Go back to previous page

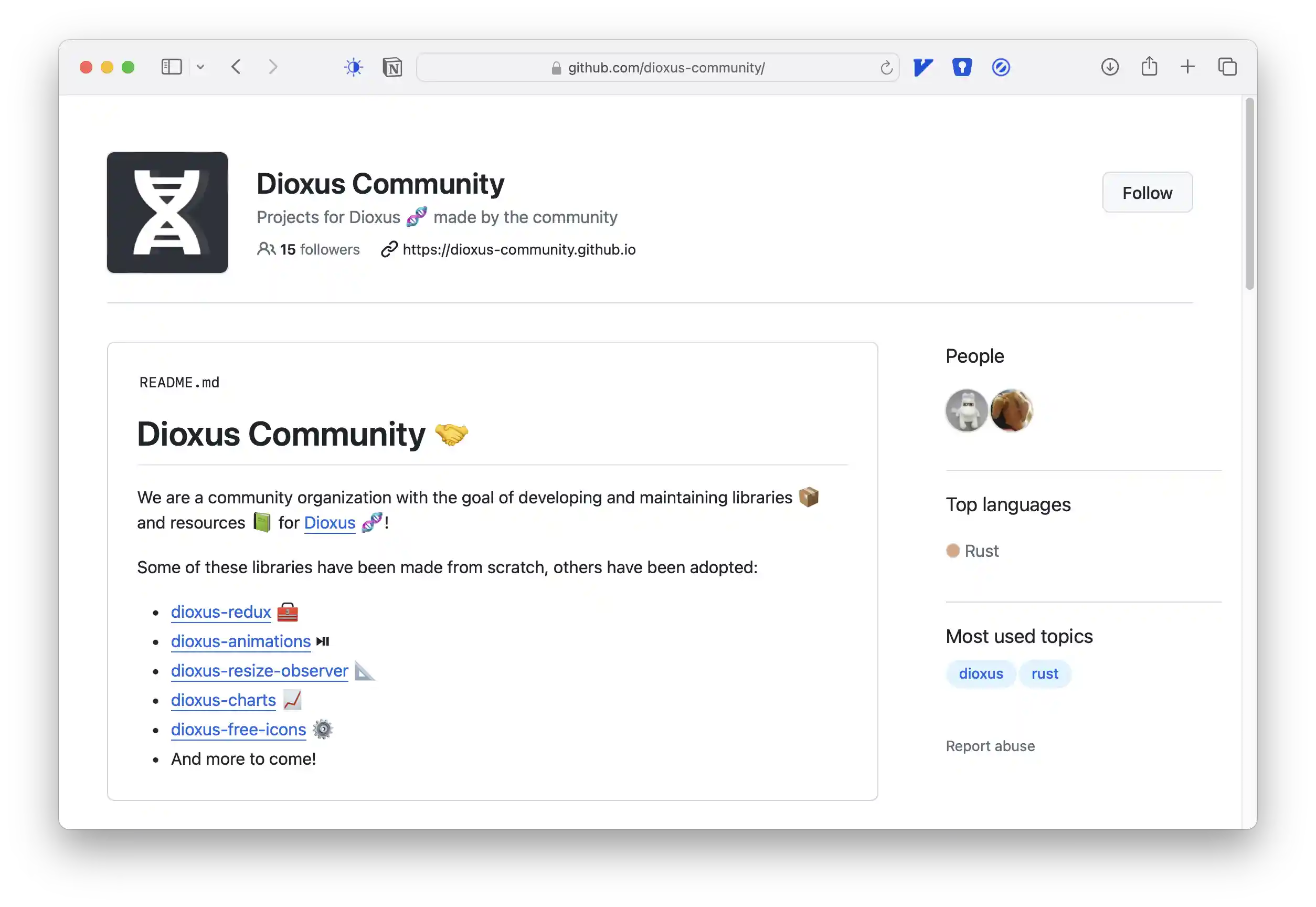(x=236, y=67)
